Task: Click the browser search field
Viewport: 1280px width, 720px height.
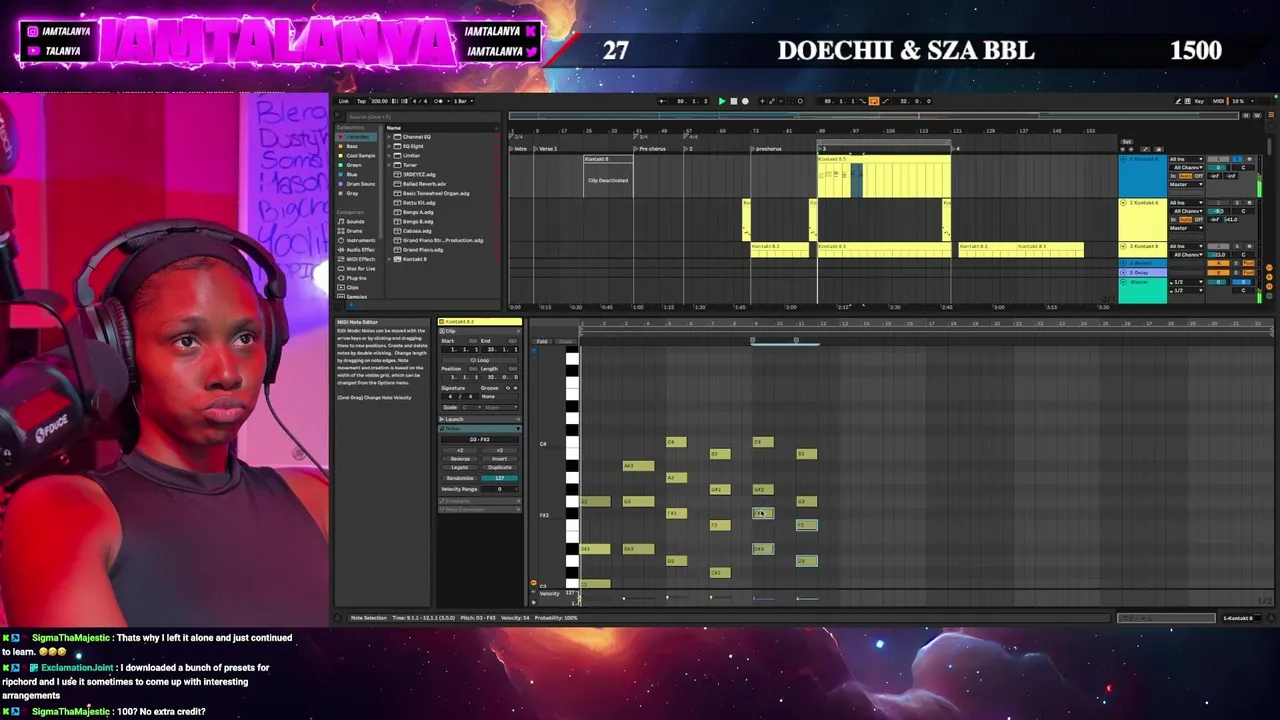Action: (x=422, y=117)
